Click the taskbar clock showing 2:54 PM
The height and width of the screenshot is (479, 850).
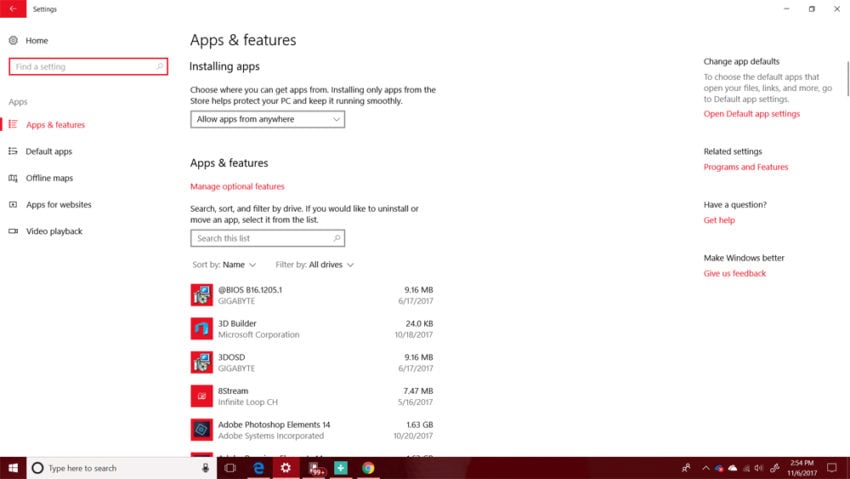click(802, 468)
